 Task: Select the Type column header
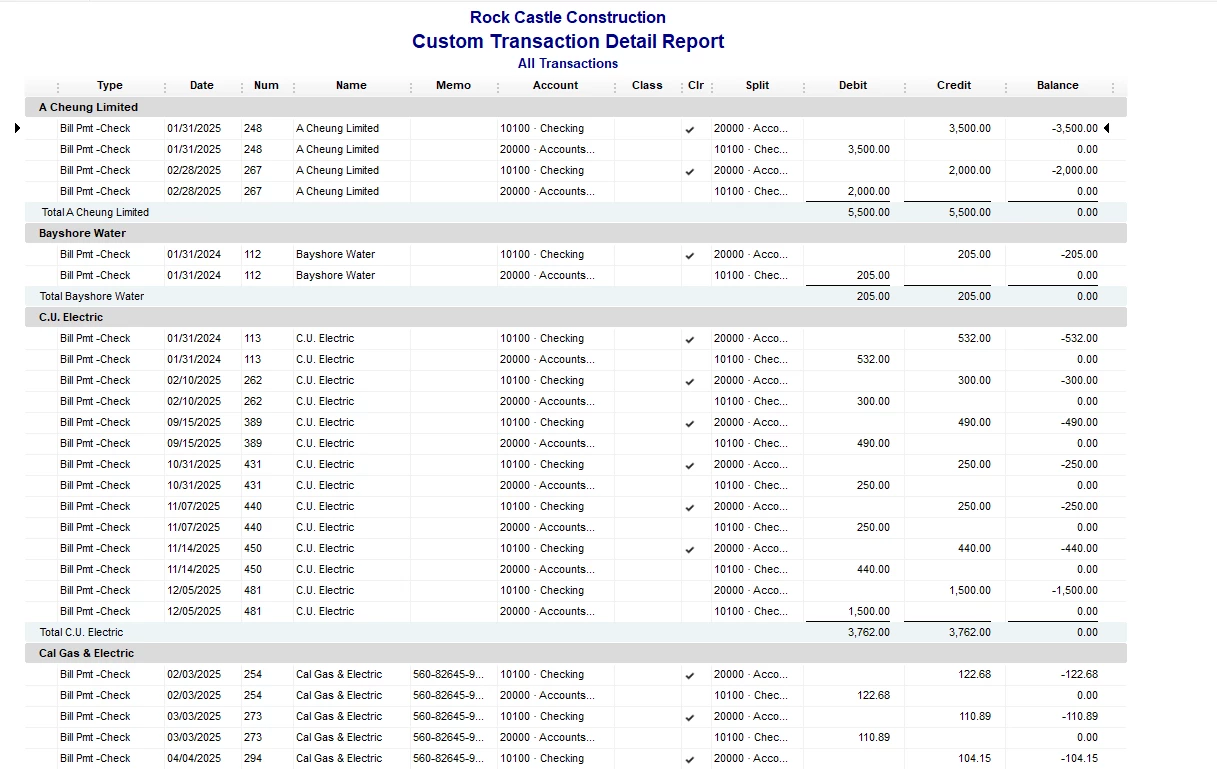pyautogui.click(x=110, y=86)
